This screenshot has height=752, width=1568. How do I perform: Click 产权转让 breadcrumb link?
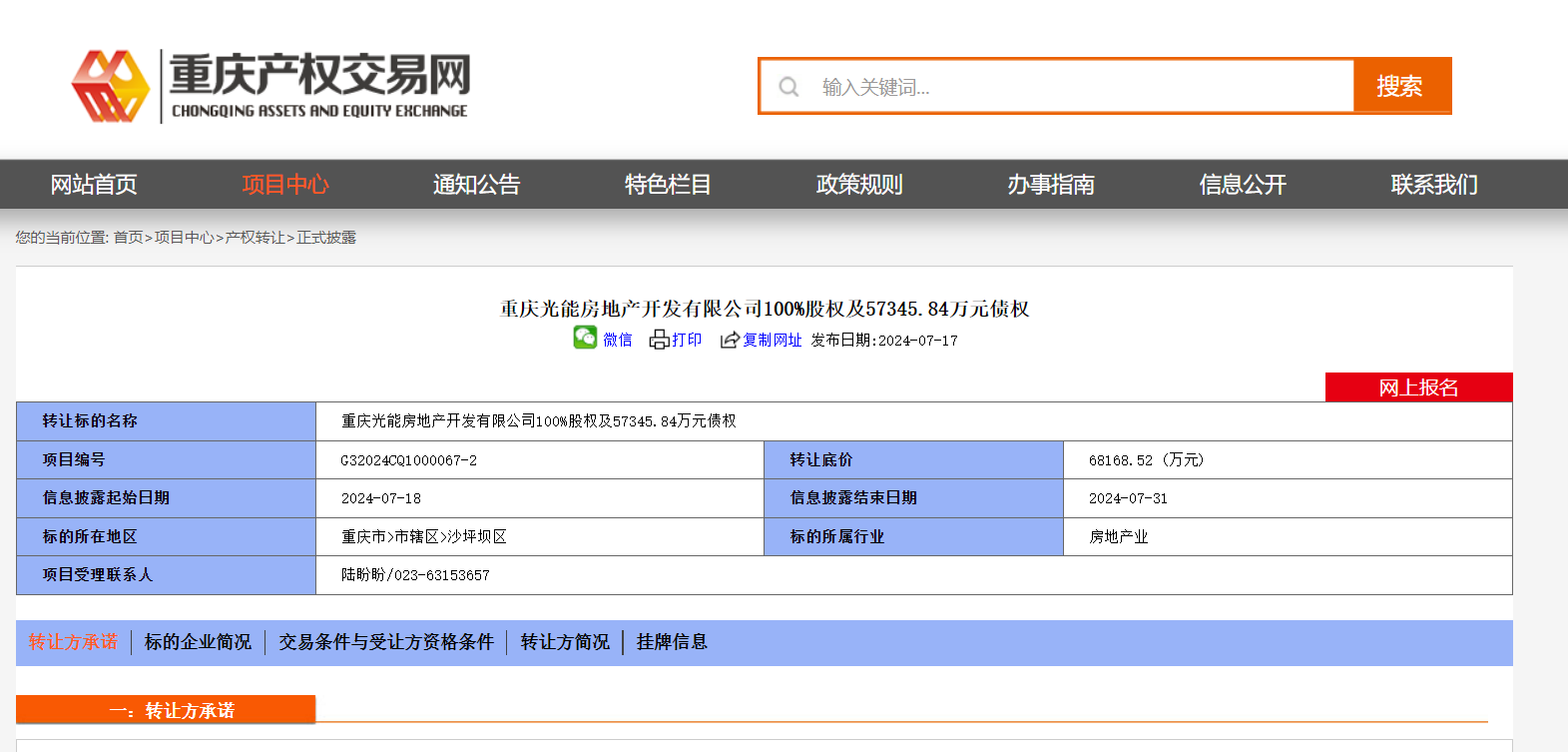256,238
